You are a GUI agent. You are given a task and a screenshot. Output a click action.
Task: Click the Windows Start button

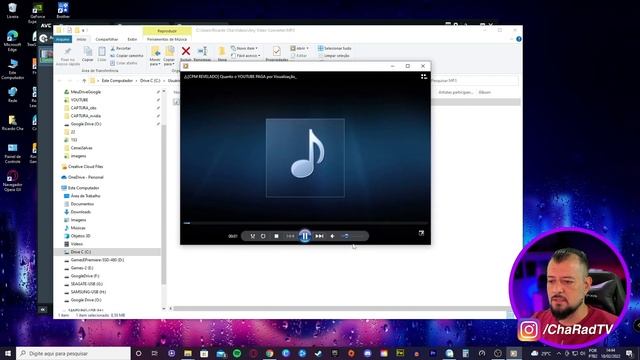pos(7,353)
